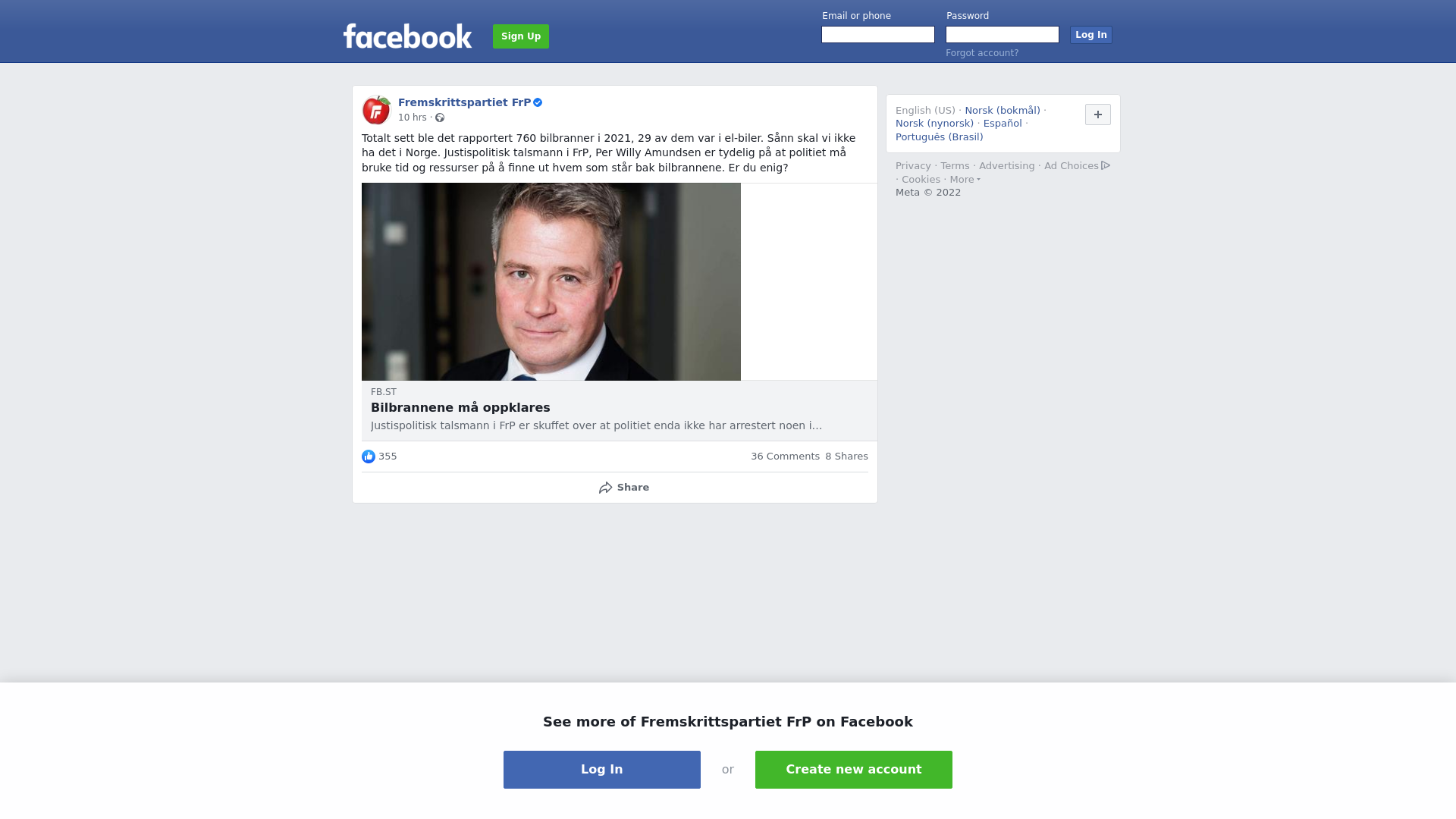Screen dimensions: 1456x819
Task: Open Fremskrittspartiet FrP apple profile picture
Action: (376, 110)
